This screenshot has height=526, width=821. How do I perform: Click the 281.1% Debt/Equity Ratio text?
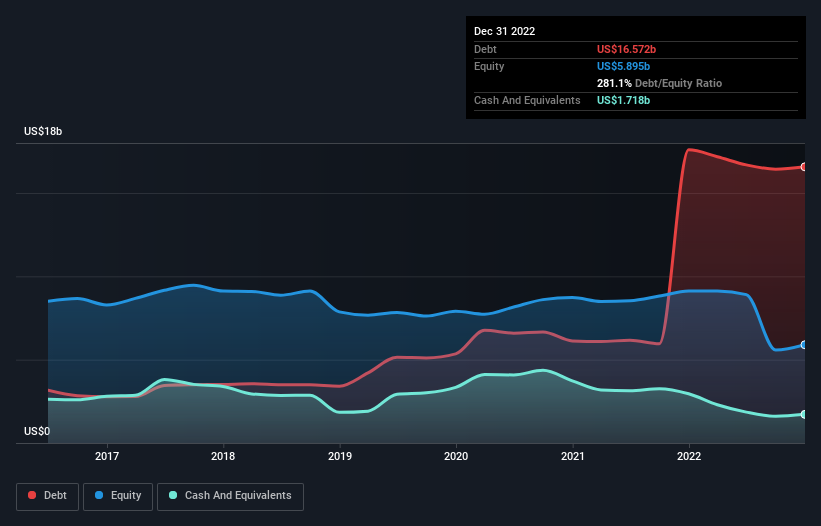coord(659,83)
